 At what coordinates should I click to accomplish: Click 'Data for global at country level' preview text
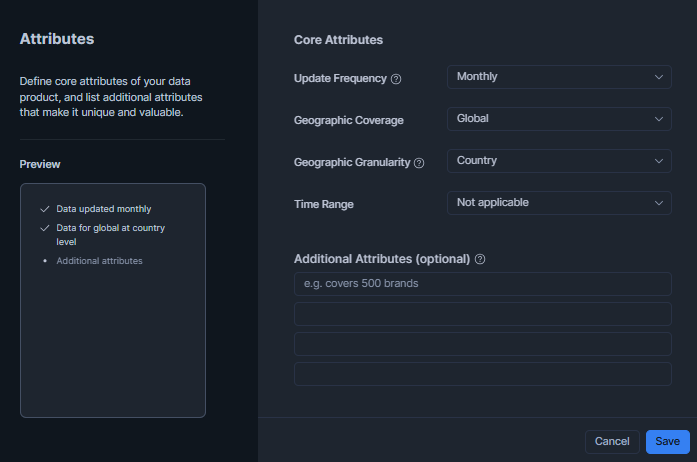pyautogui.click(x=110, y=235)
